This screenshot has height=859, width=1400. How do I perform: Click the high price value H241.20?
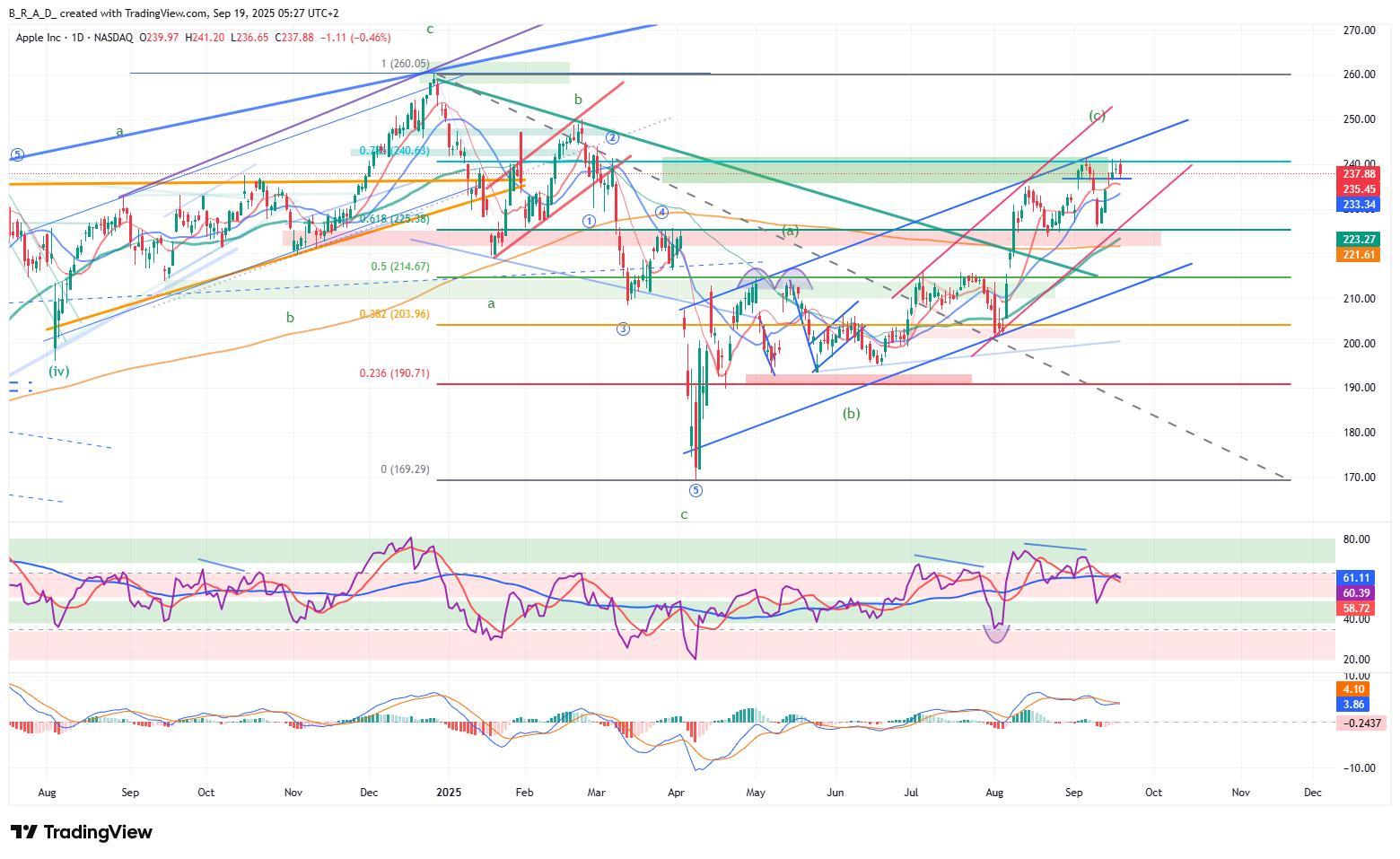coord(205,37)
